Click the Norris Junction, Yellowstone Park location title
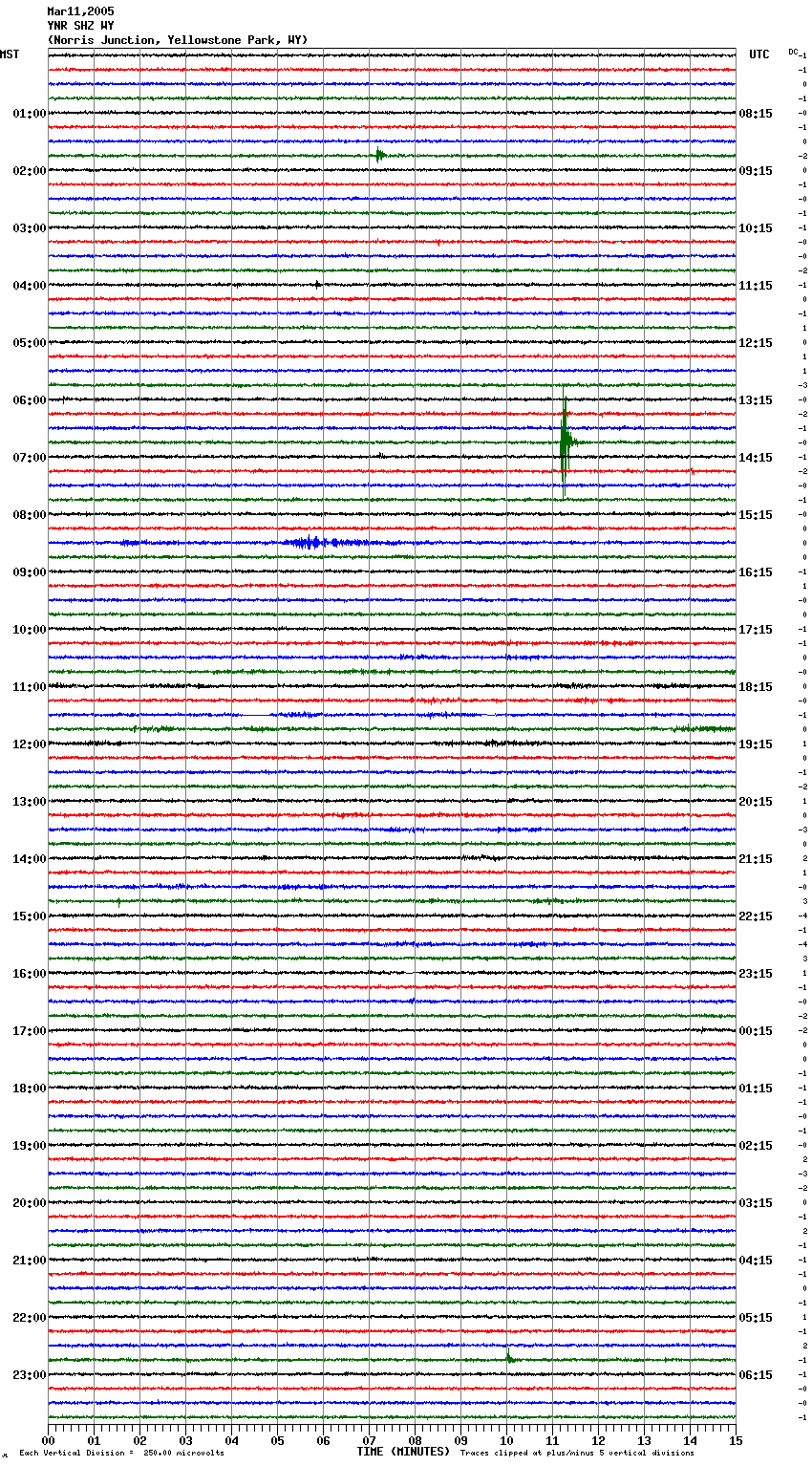 pos(178,40)
